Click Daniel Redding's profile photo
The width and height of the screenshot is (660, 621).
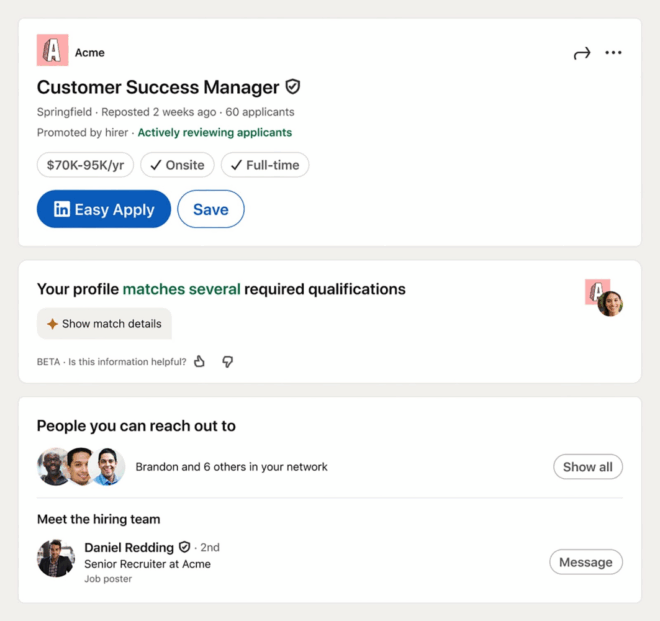tap(56, 559)
